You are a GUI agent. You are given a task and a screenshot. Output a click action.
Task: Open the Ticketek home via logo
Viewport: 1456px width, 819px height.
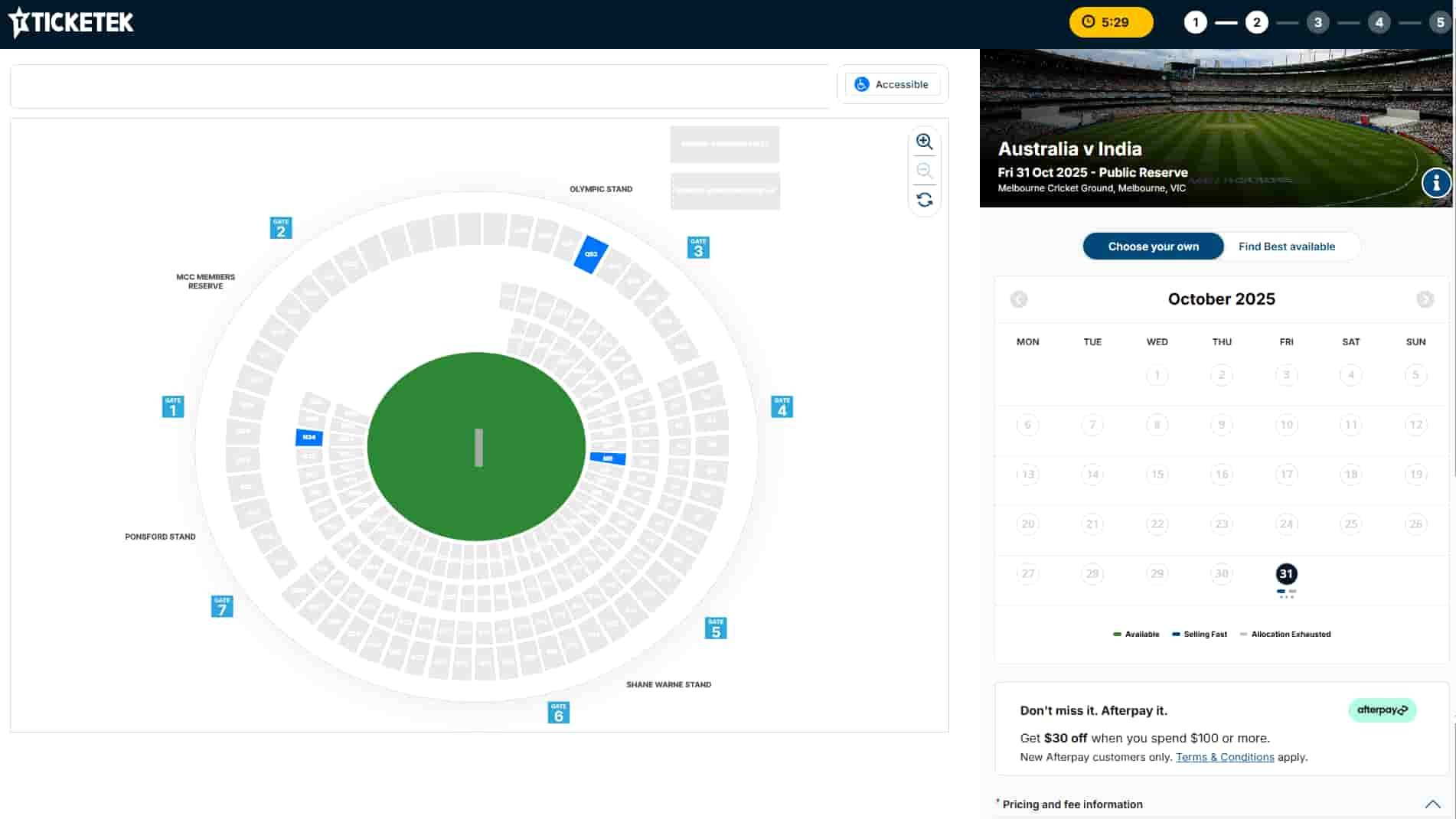[70, 22]
